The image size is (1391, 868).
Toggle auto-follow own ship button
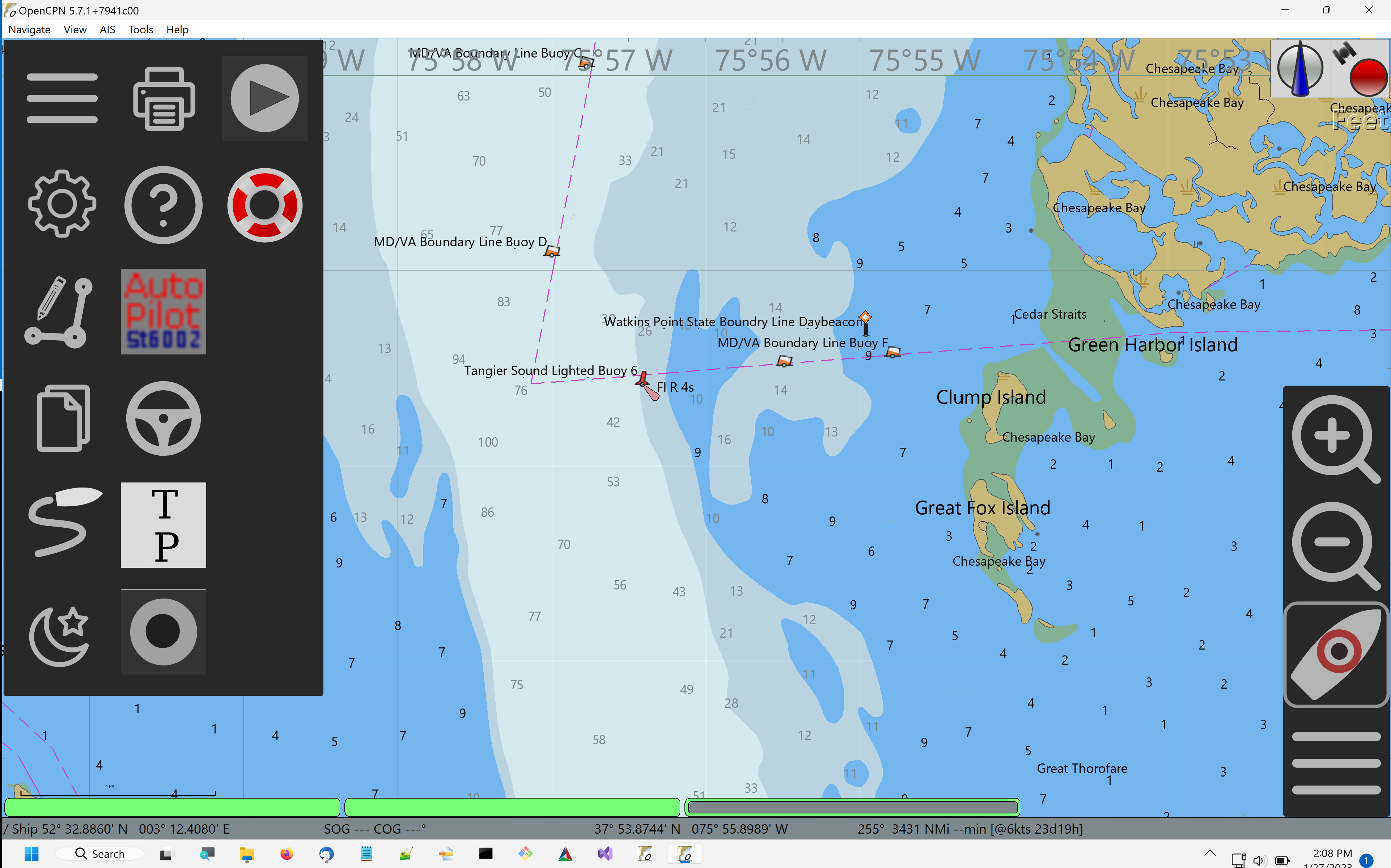1336,655
